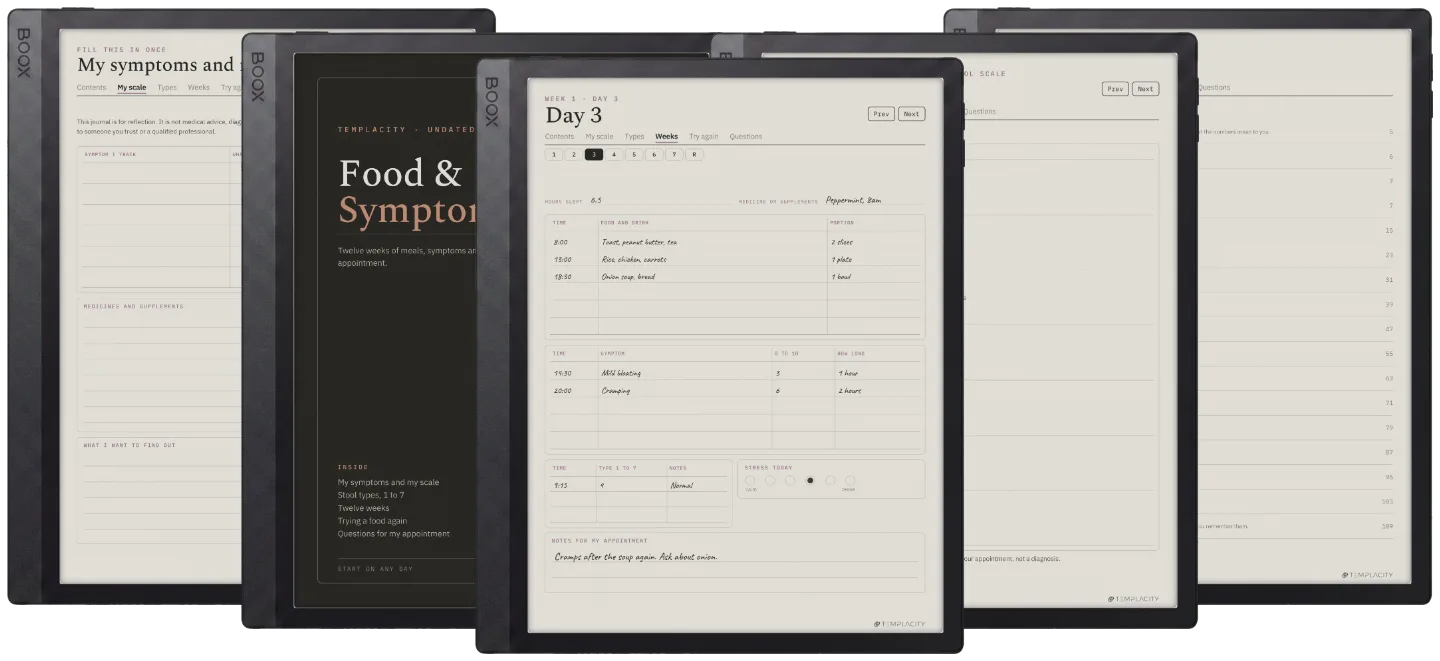Select the highlighted day 3 button
1440x661 pixels.
coord(594,155)
